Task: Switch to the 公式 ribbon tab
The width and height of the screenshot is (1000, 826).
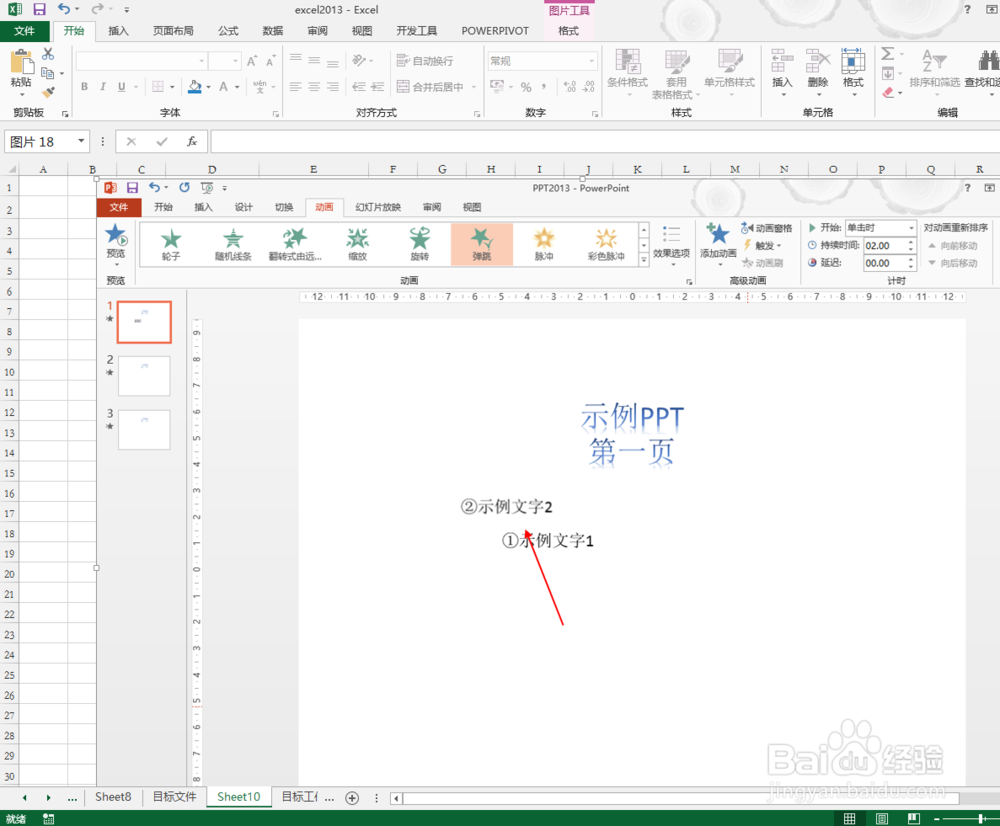Action: point(228,31)
